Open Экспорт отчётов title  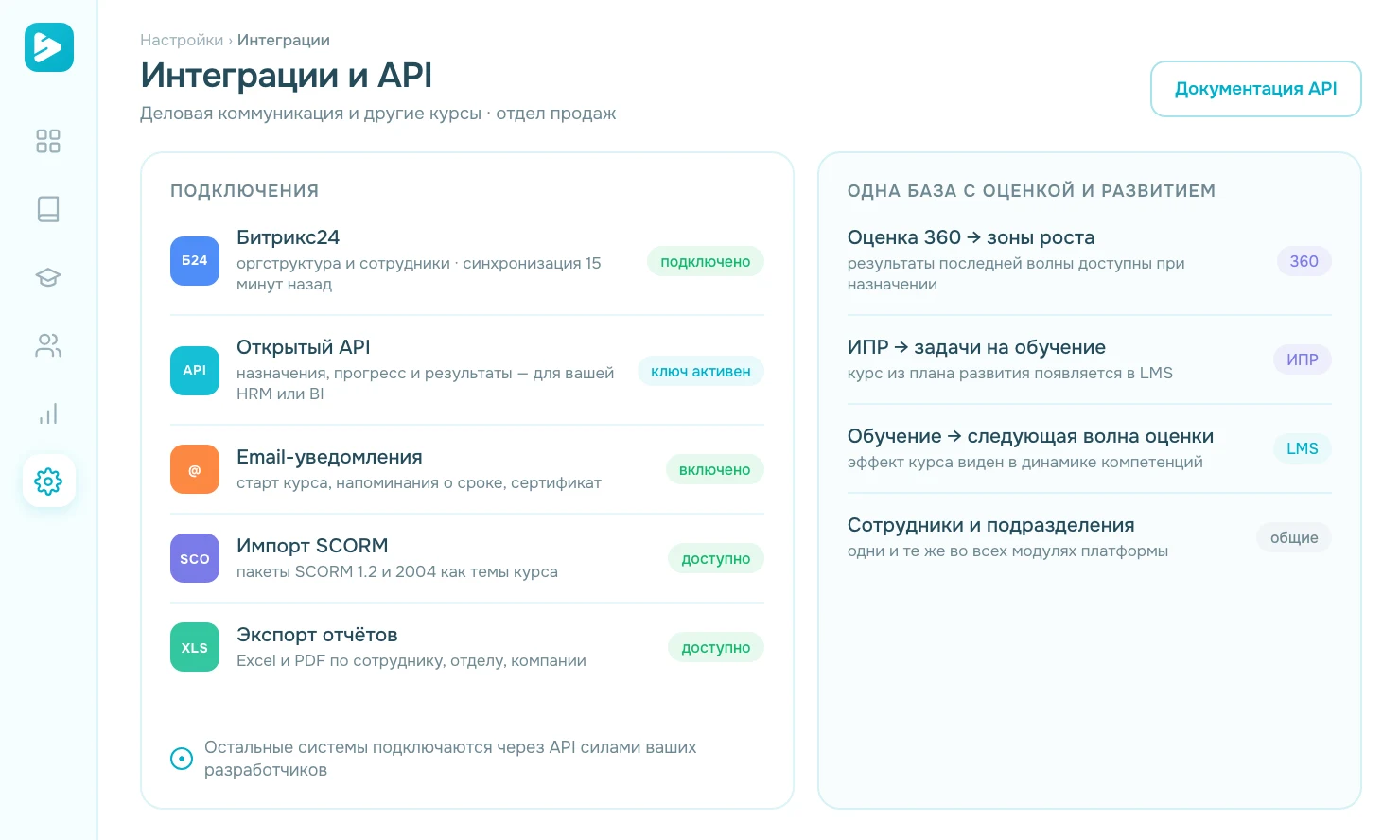317,635
